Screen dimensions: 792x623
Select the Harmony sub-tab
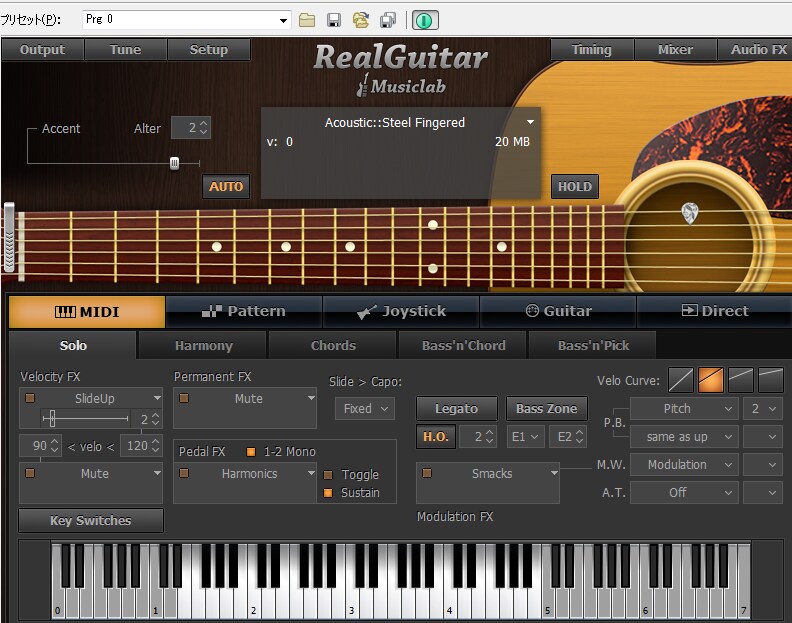click(x=203, y=346)
